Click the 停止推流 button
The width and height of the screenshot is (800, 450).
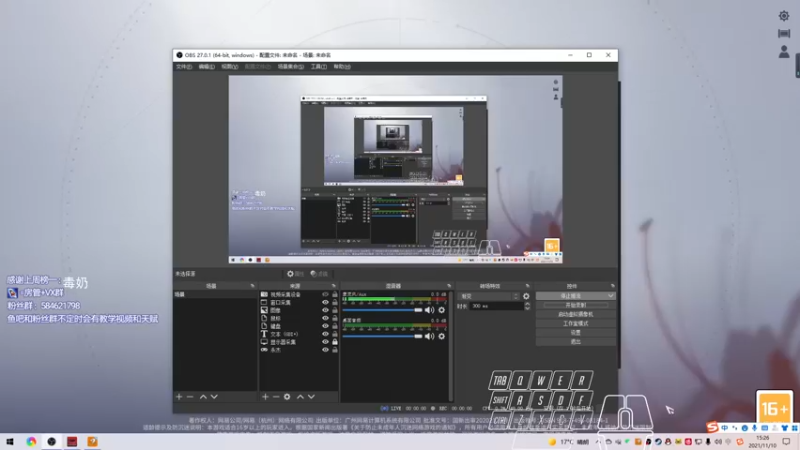point(570,296)
